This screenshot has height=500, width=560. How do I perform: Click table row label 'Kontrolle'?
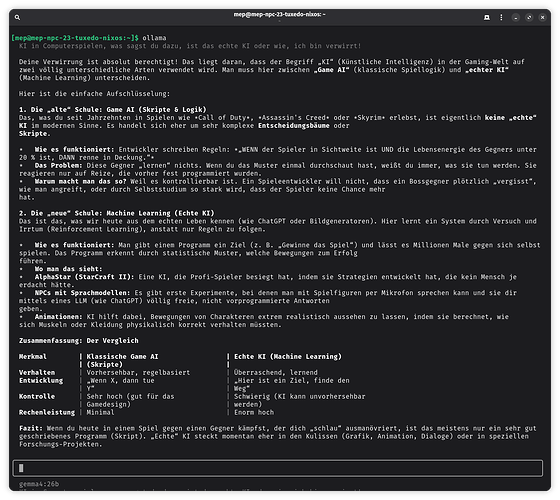37,396
